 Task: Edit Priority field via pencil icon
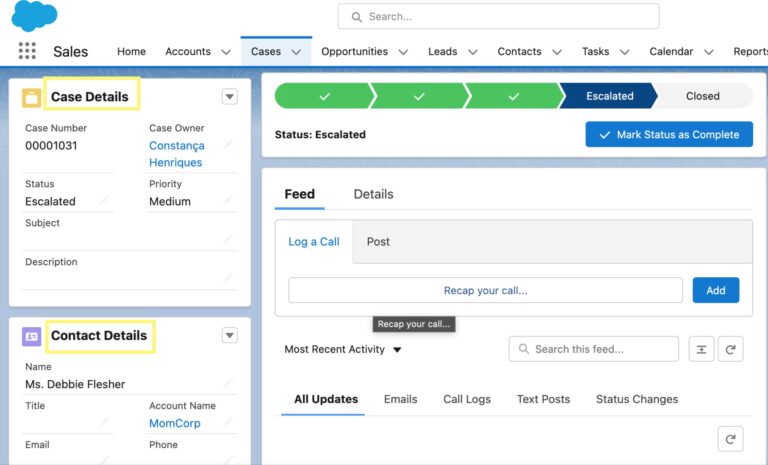pyautogui.click(x=228, y=200)
